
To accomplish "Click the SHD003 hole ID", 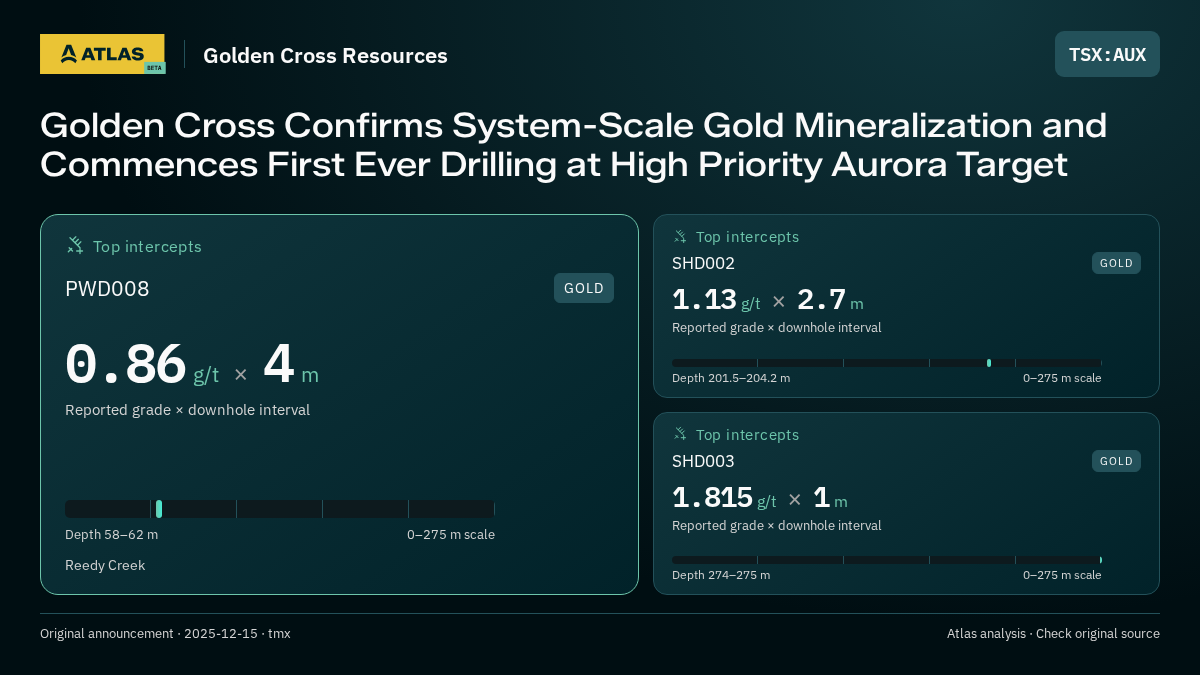I will (703, 461).
